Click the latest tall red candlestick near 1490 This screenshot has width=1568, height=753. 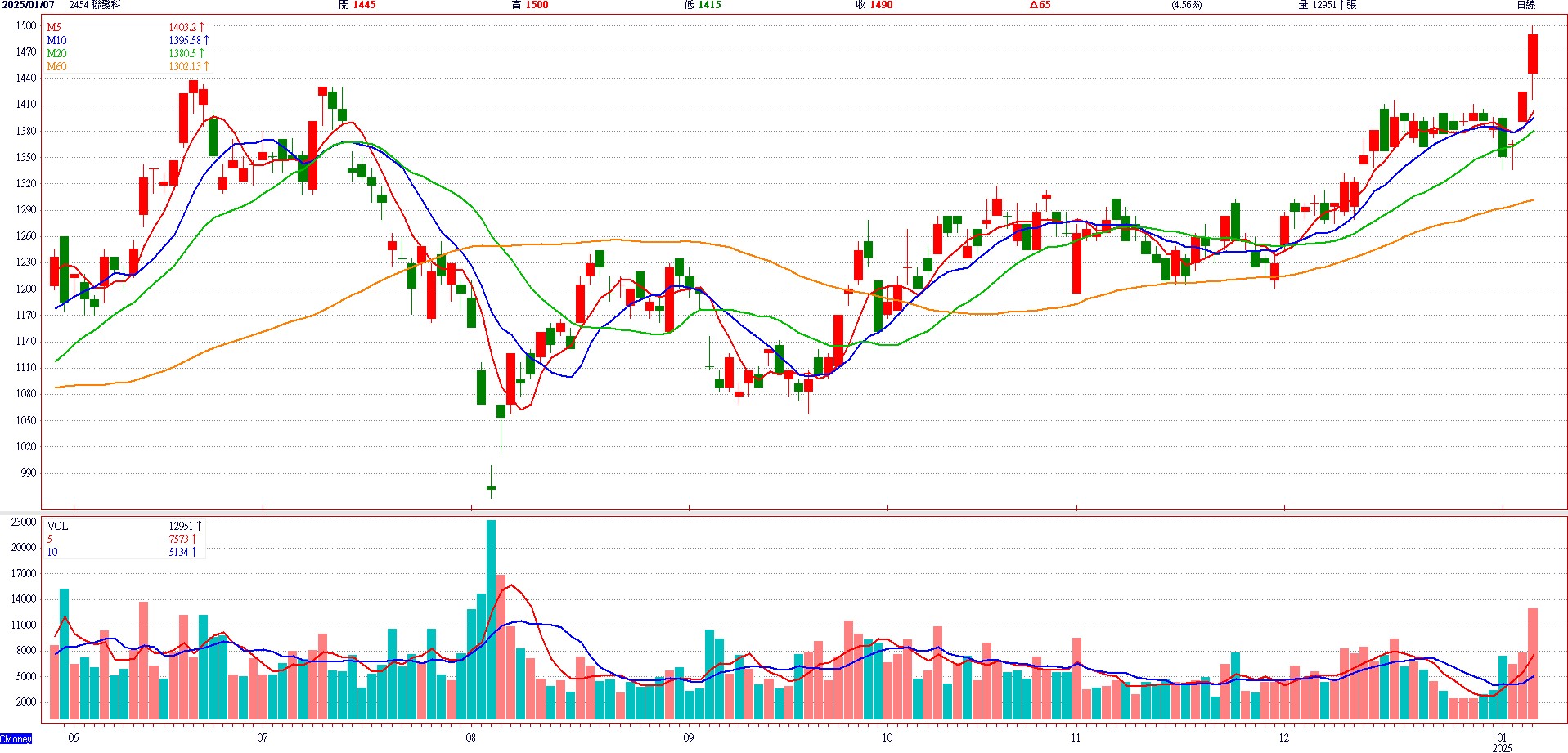pyautogui.click(x=1533, y=54)
